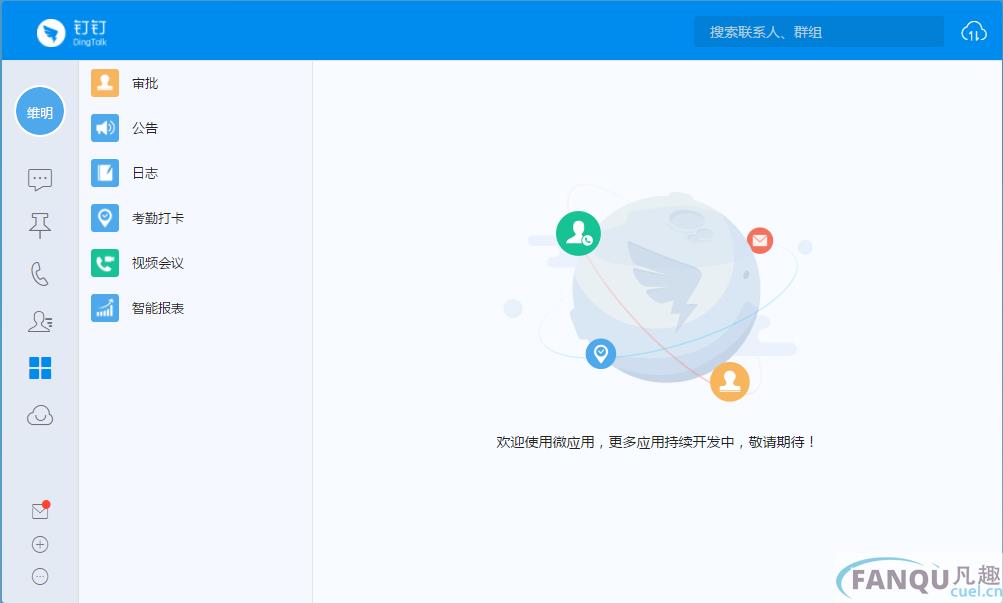Open the more options ellipsis circle icon
1003x603 pixels.
(40, 576)
